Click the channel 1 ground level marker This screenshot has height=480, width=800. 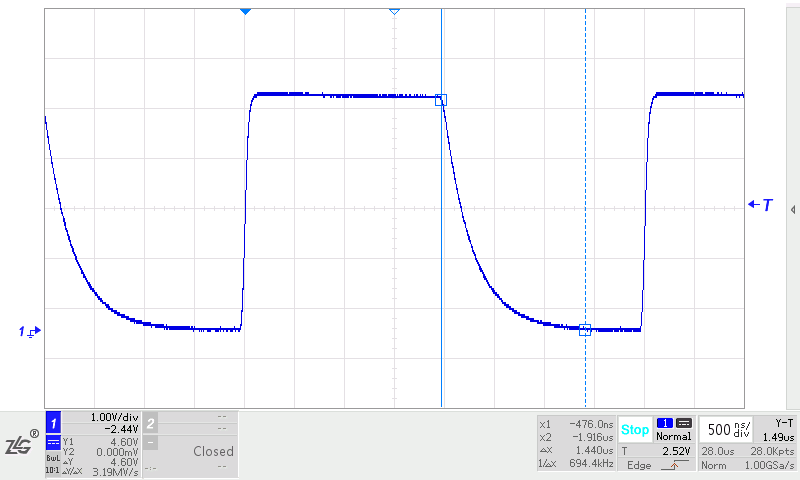click(29, 331)
